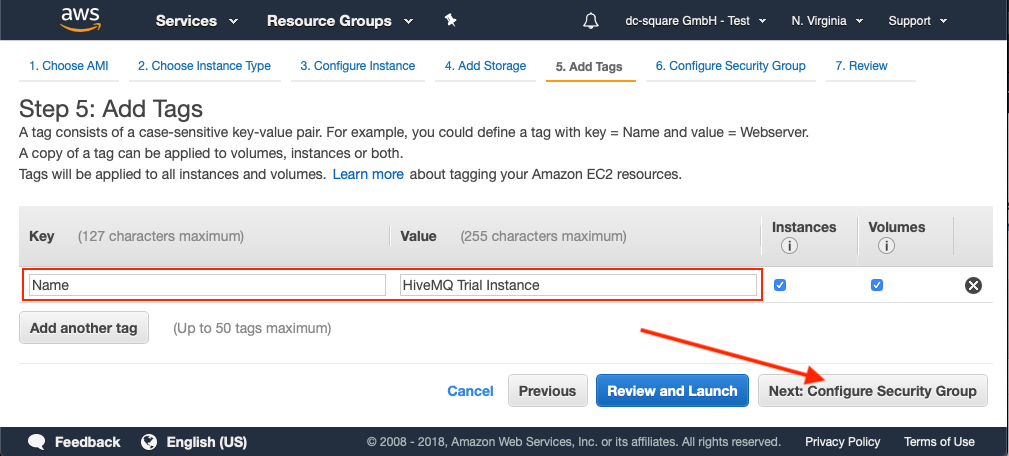Click the Amazon Web Services copyright notice
This screenshot has width=1009, height=456.
(x=573, y=442)
